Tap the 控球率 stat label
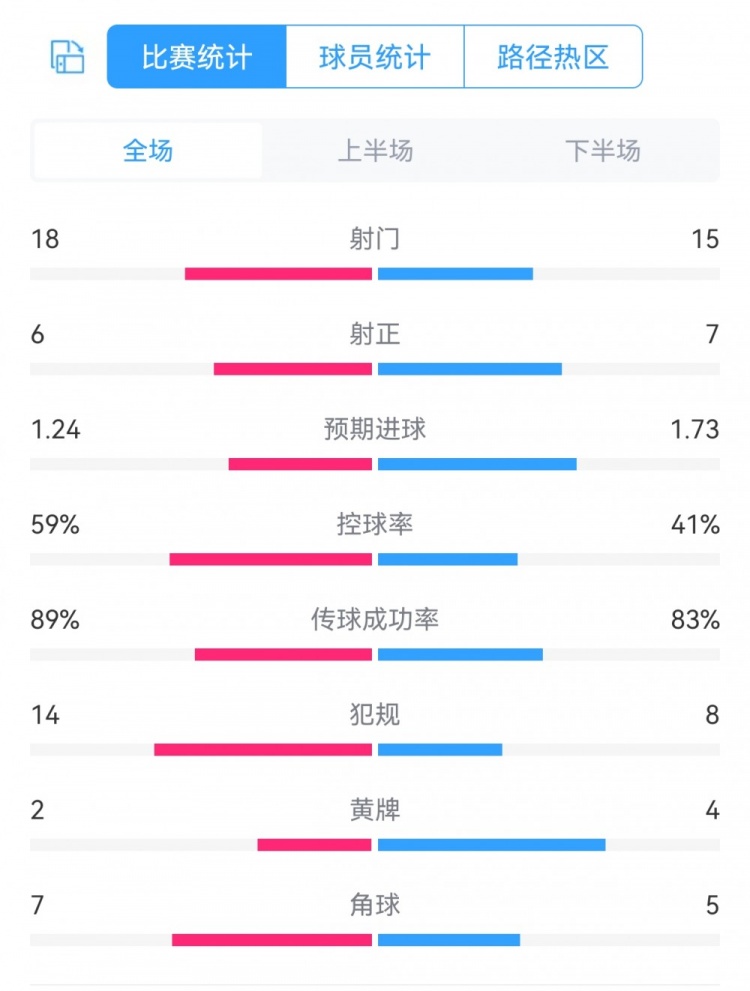Screen dimensions: 750x991 coord(375,524)
